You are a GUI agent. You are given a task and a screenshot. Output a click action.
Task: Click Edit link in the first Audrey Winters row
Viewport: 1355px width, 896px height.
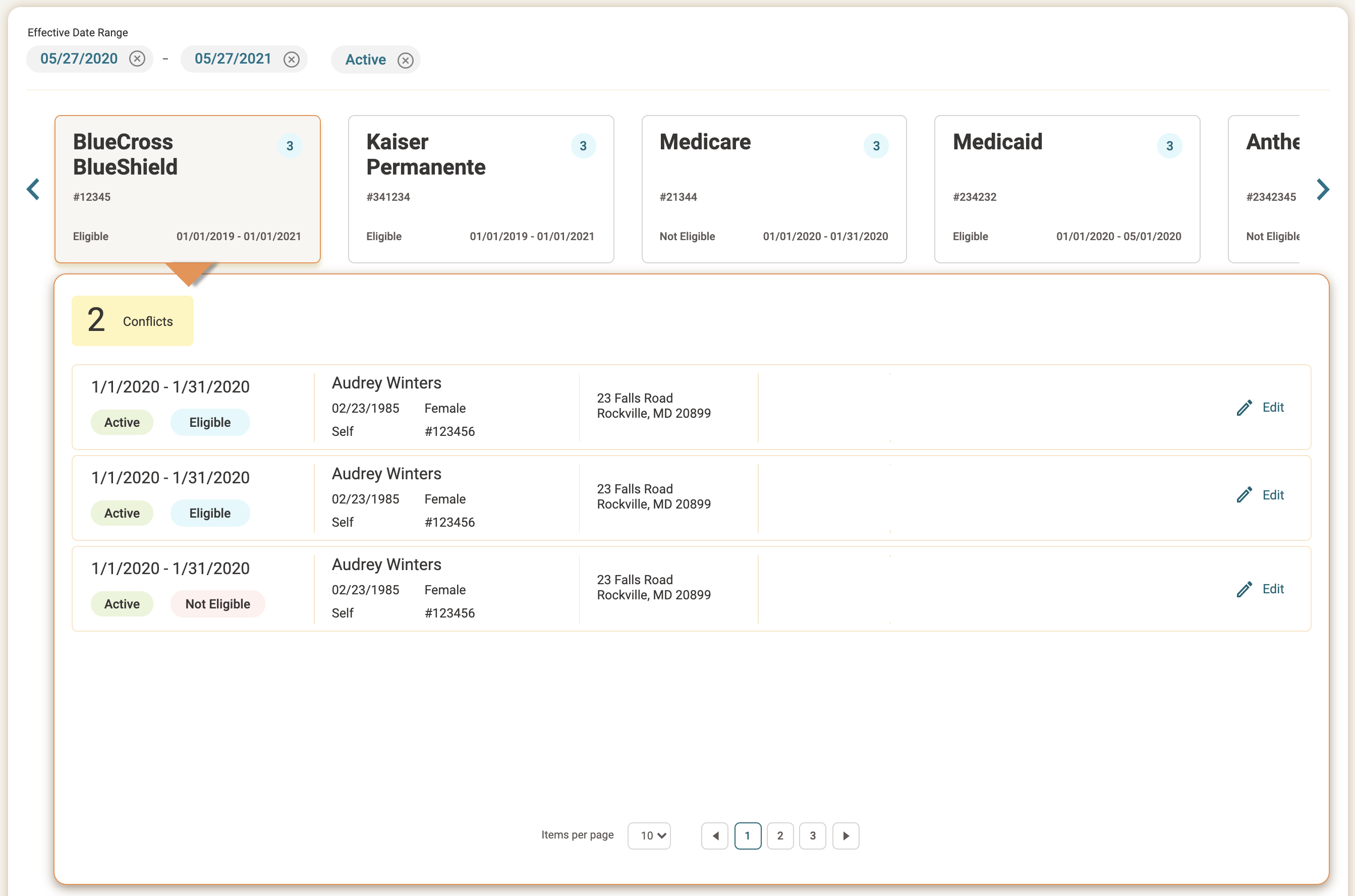tap(1273, 408)
